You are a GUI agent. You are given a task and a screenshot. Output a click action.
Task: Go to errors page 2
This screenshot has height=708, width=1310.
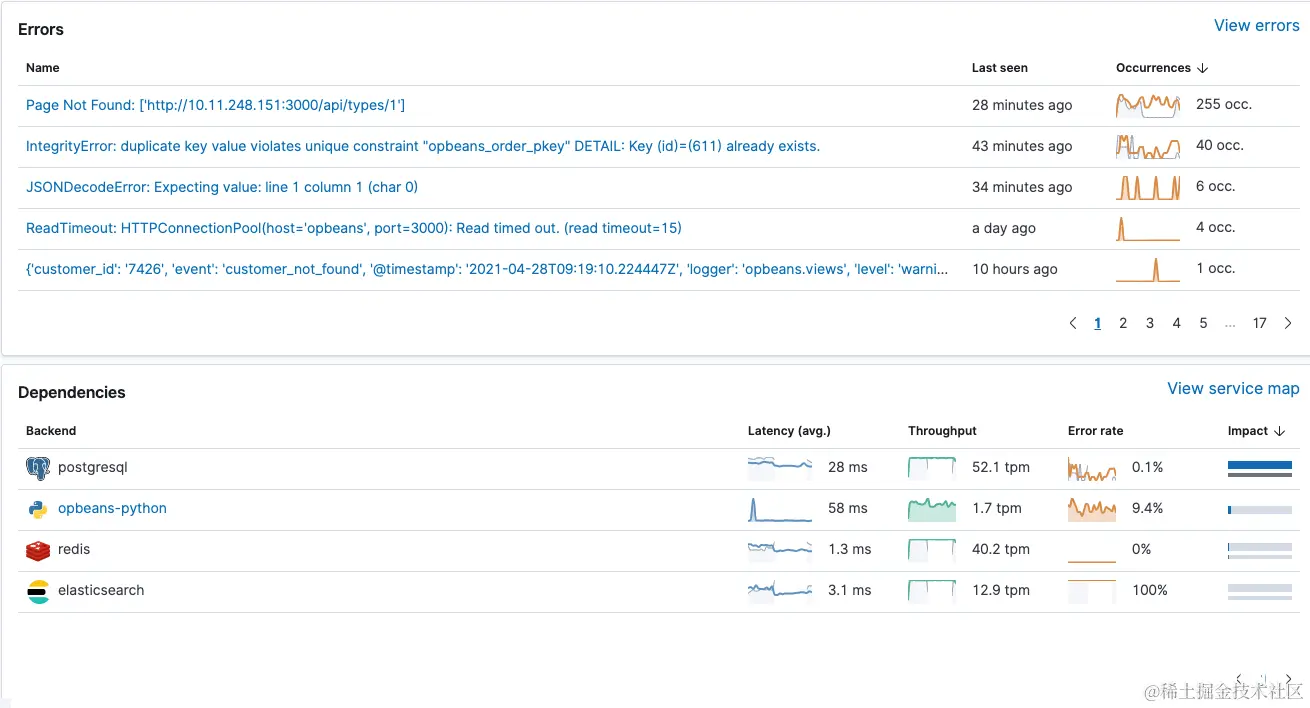click(1123, 323)
